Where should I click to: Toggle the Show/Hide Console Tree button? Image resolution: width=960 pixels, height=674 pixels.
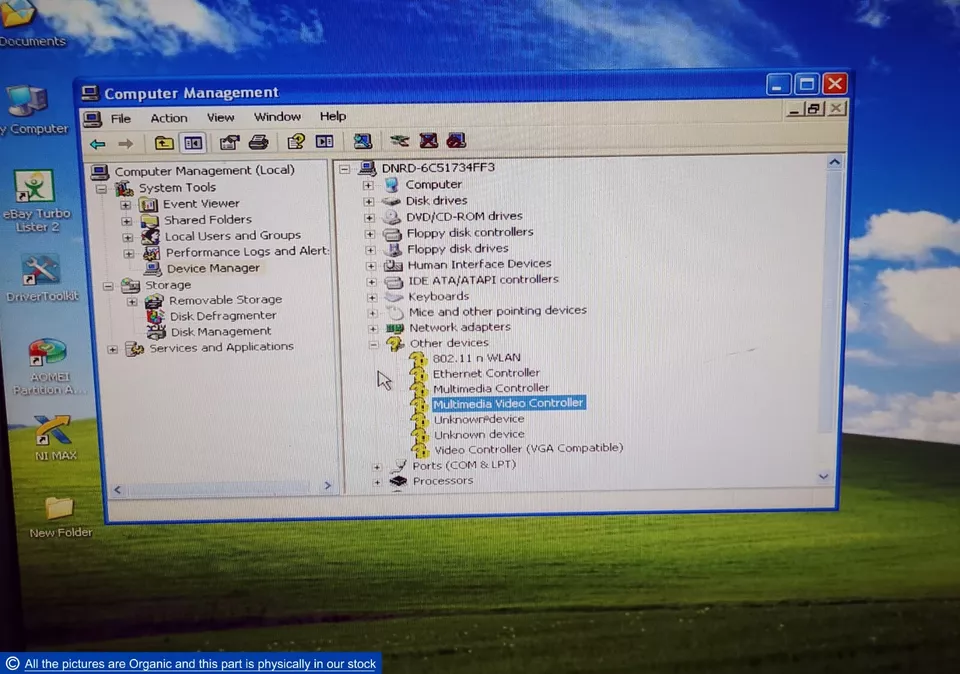[193, 143]
